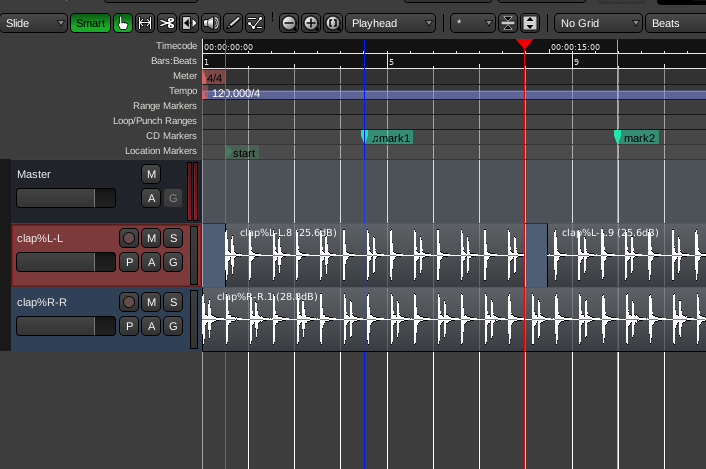Click the Automation button on Master track
The height and width of the screenshot is (469, 706).
151,198
